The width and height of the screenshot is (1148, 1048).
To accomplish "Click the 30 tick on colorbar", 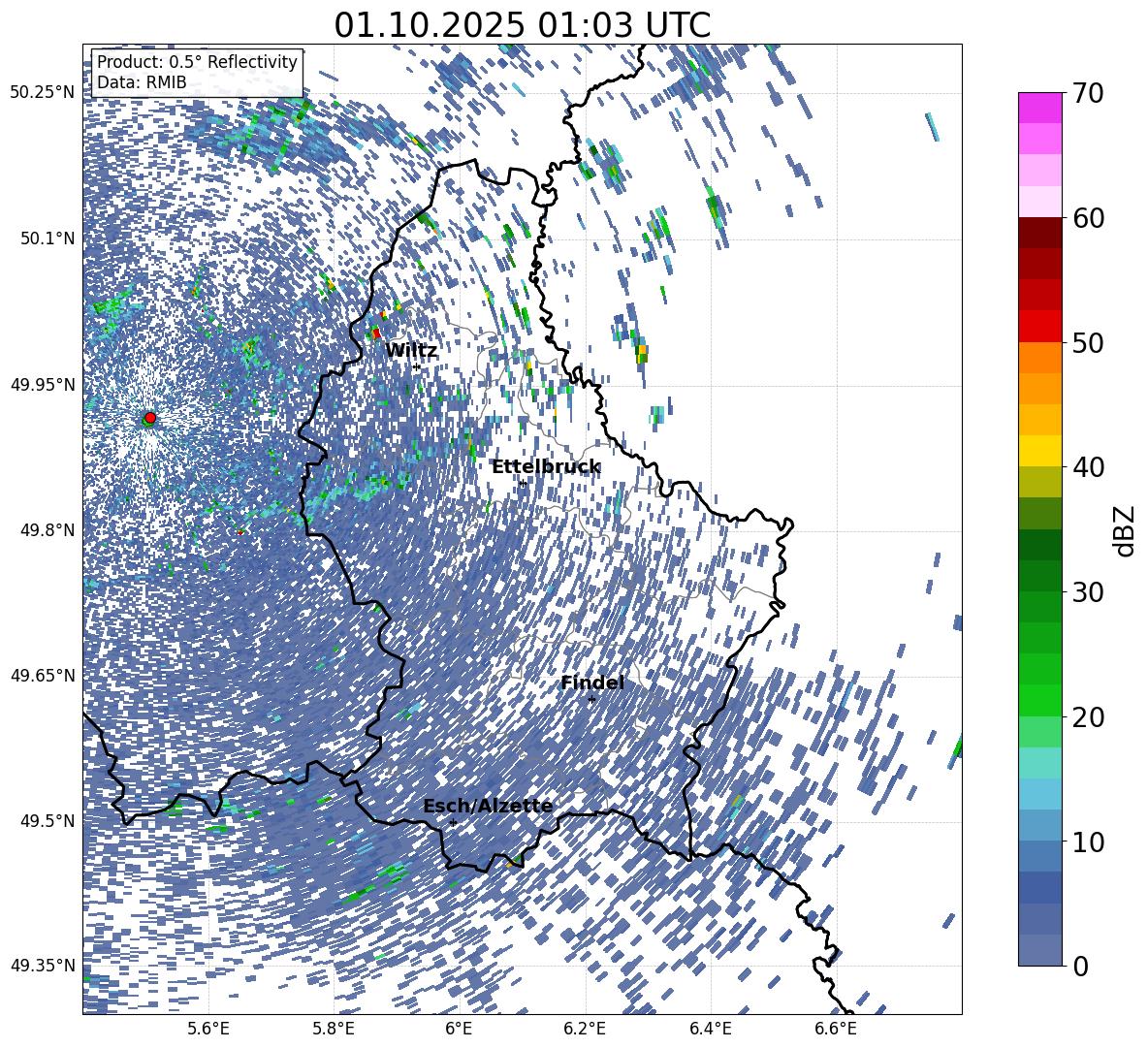I will [1087, 592].
